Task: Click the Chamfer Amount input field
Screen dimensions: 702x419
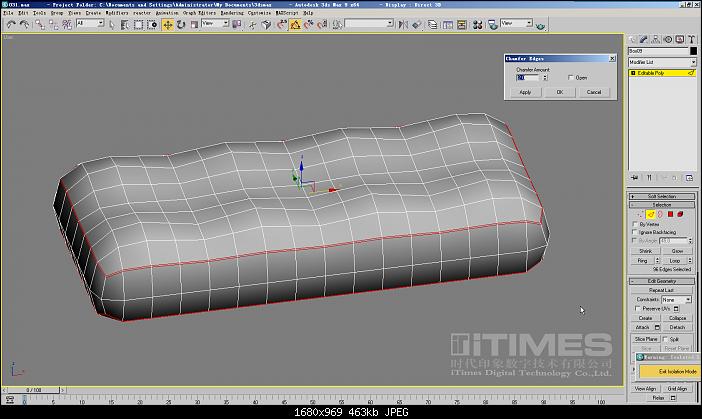Action: pos(528,77)
